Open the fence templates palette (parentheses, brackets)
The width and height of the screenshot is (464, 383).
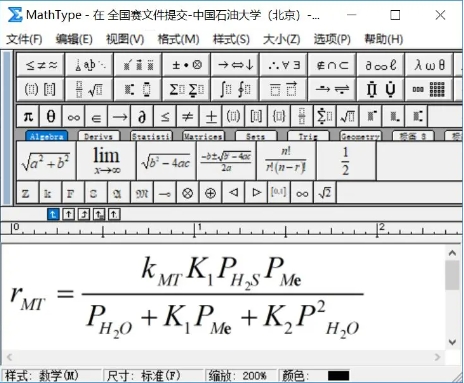click(41, 89)
